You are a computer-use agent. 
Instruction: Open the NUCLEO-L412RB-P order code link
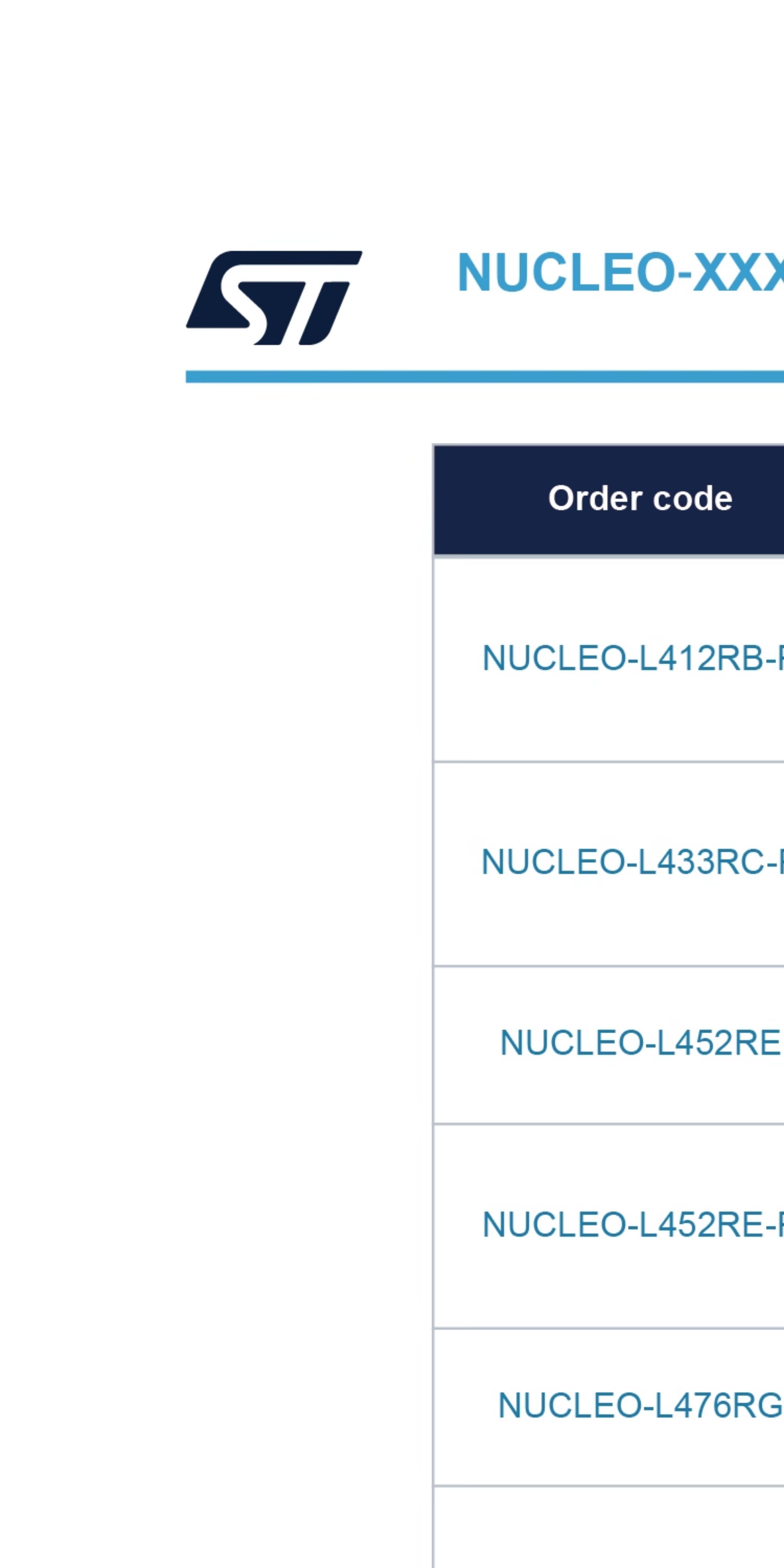633,658
